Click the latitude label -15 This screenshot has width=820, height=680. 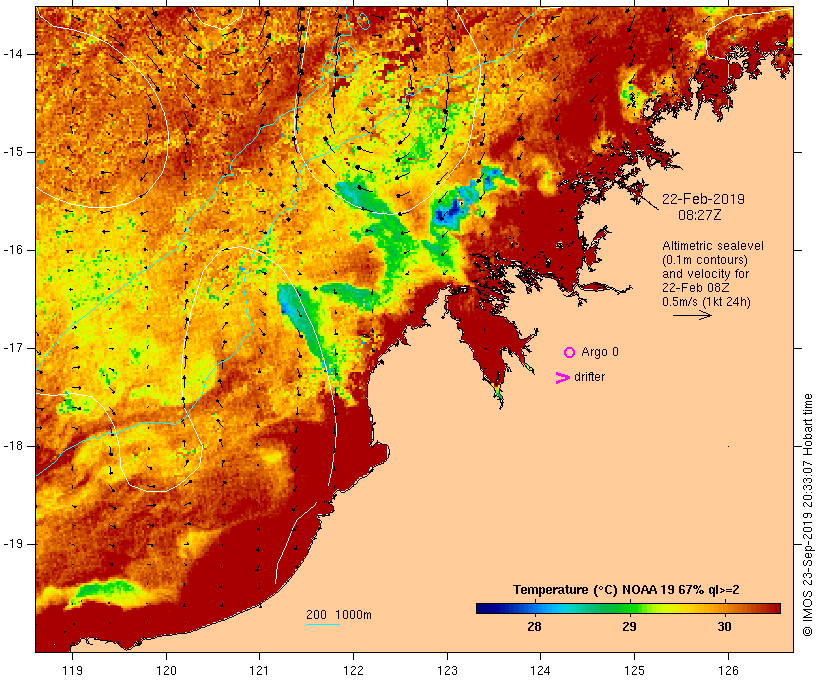point(13,152)
